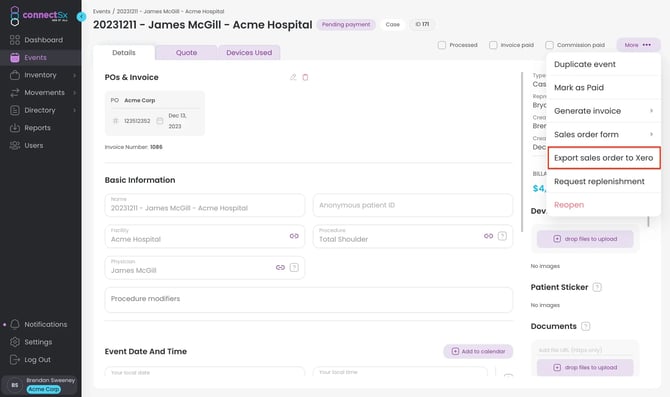Expand the Inventory submenu chevron
The image size is (670, 397).
(74, 75)
